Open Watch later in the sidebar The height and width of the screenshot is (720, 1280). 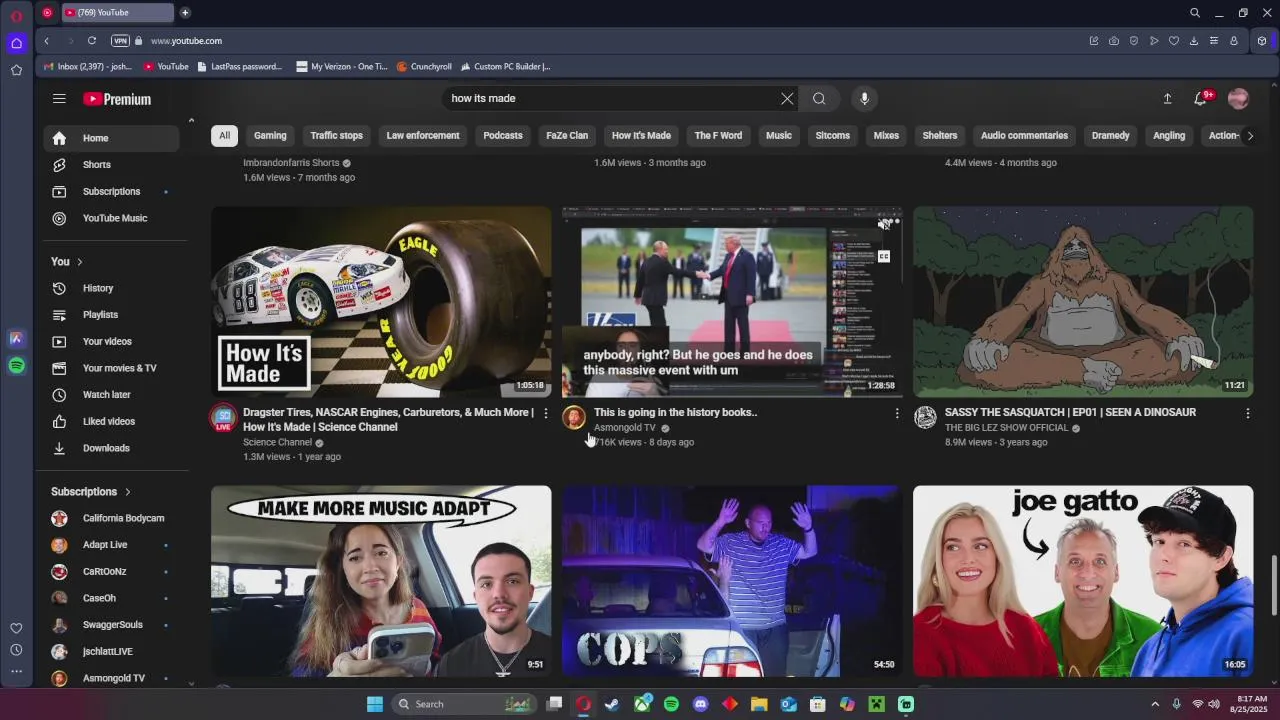tap(111, 394)
